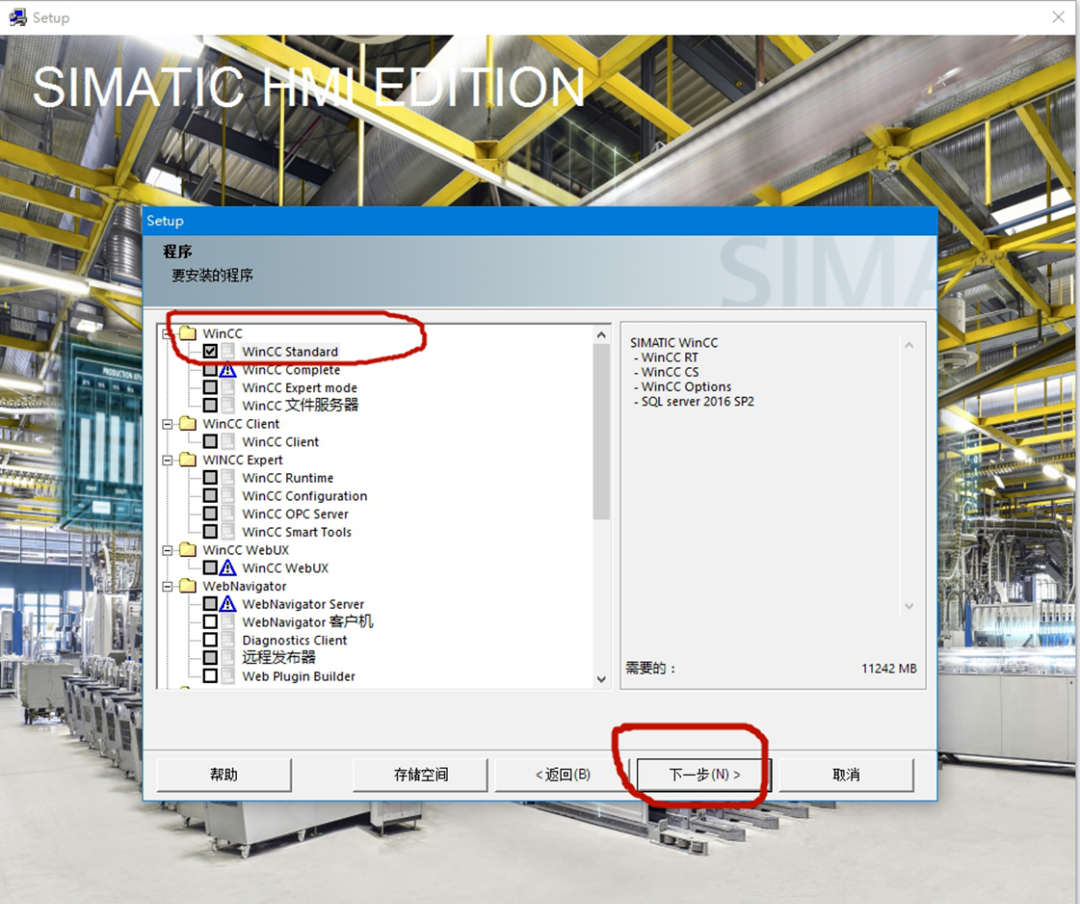Select the WinCC Complete tree label
The height and width of the screenshot is (904, 1080).
291,370
